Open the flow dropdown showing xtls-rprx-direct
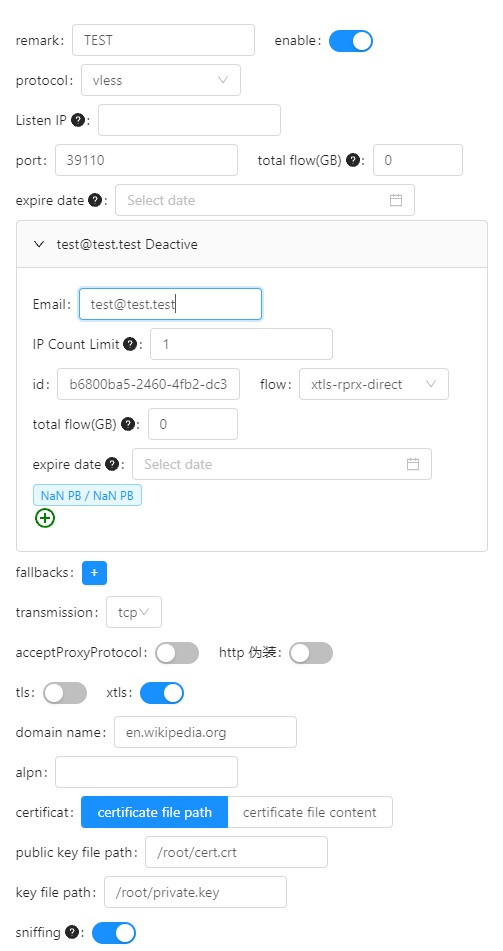 pos(374,384)
